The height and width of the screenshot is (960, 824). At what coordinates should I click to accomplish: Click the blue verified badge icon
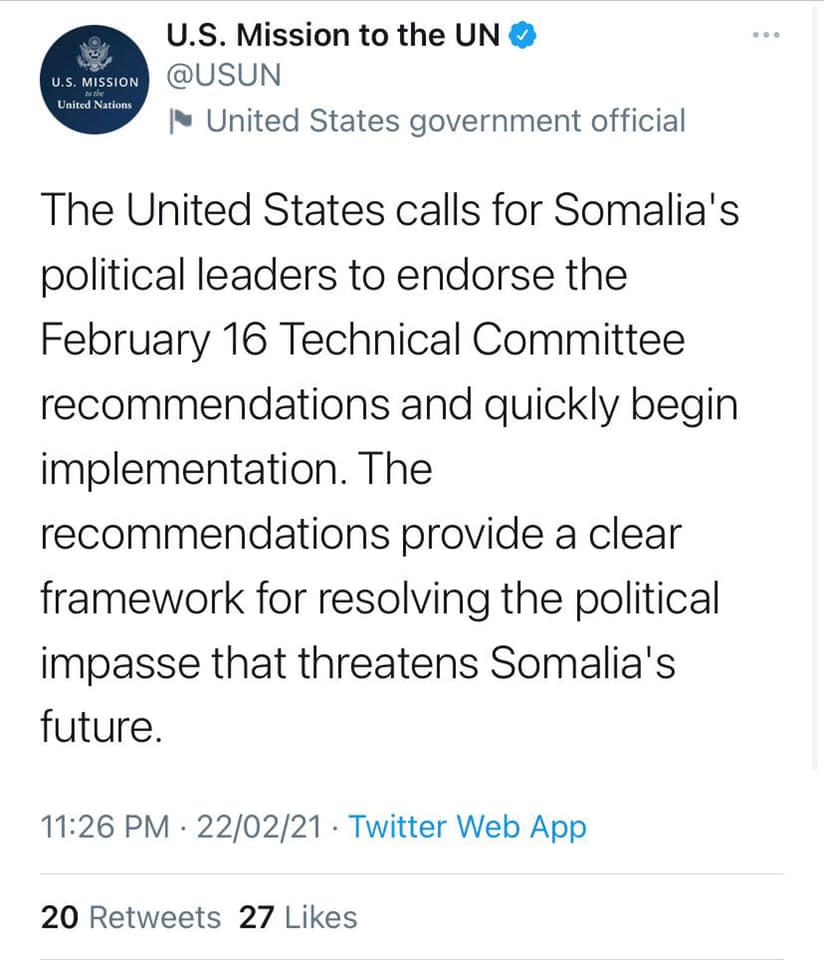(522, 35)
